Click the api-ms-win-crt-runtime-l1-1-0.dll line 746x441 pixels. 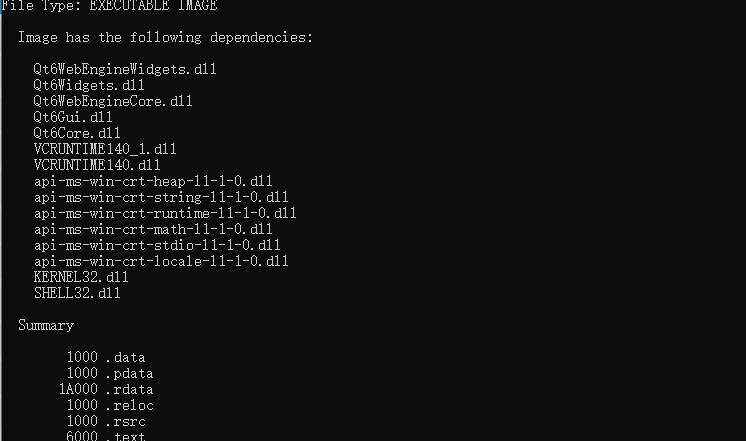tap(165, 214)
